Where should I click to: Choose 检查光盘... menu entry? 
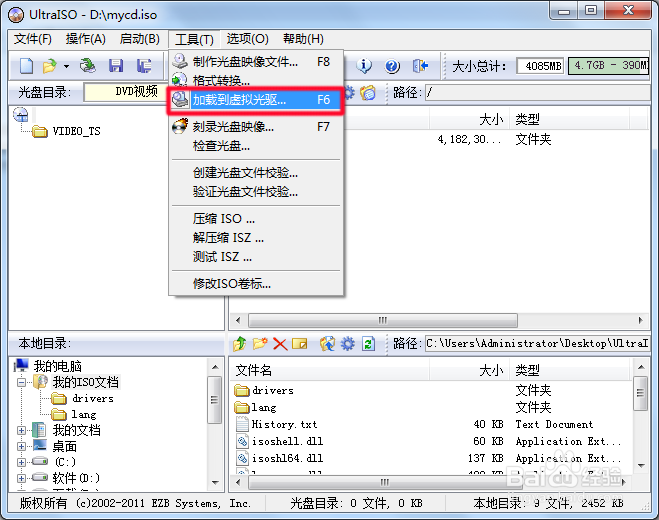point(256,146)
